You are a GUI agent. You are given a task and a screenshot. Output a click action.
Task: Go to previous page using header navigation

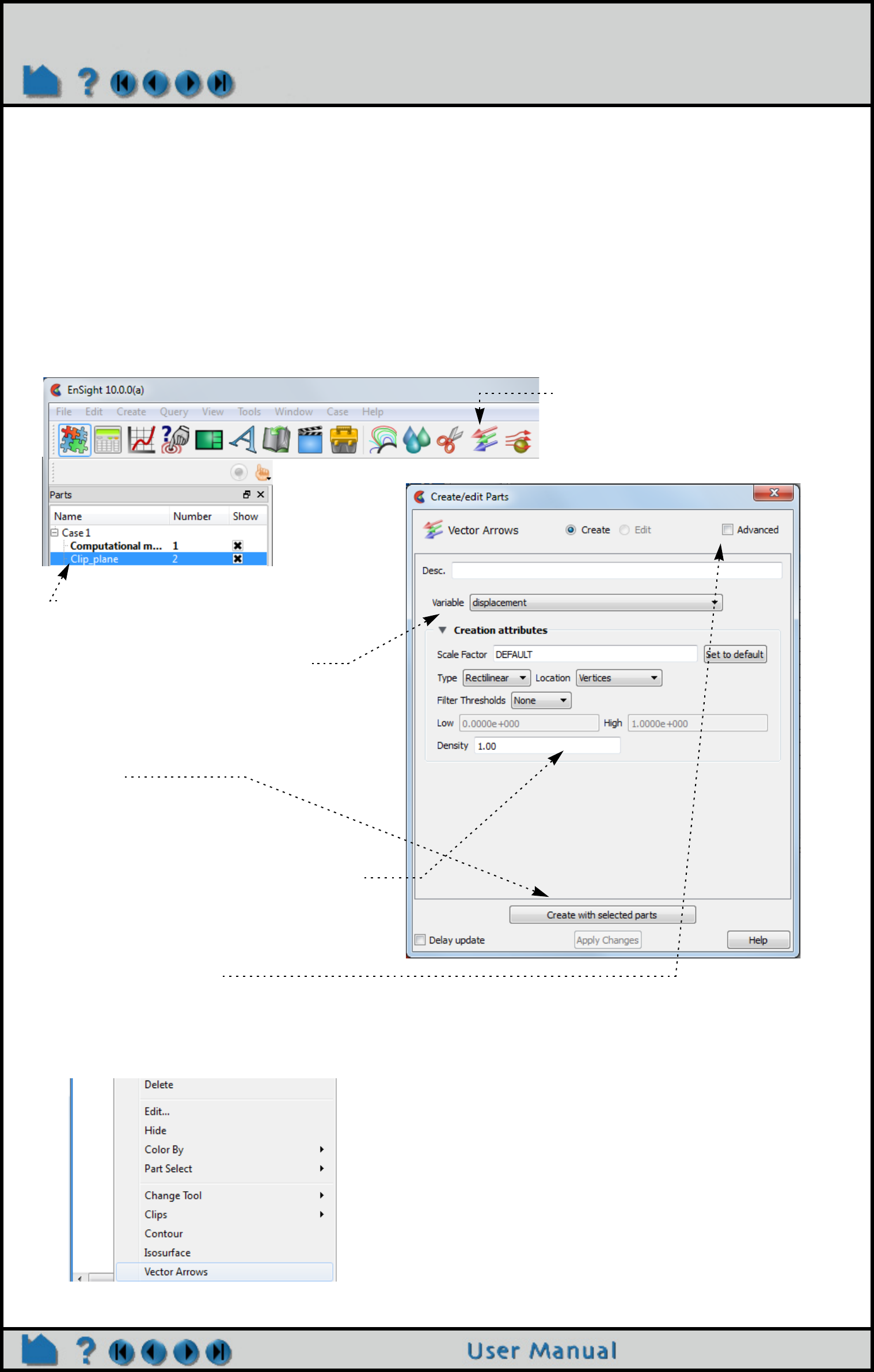(155, 84)
